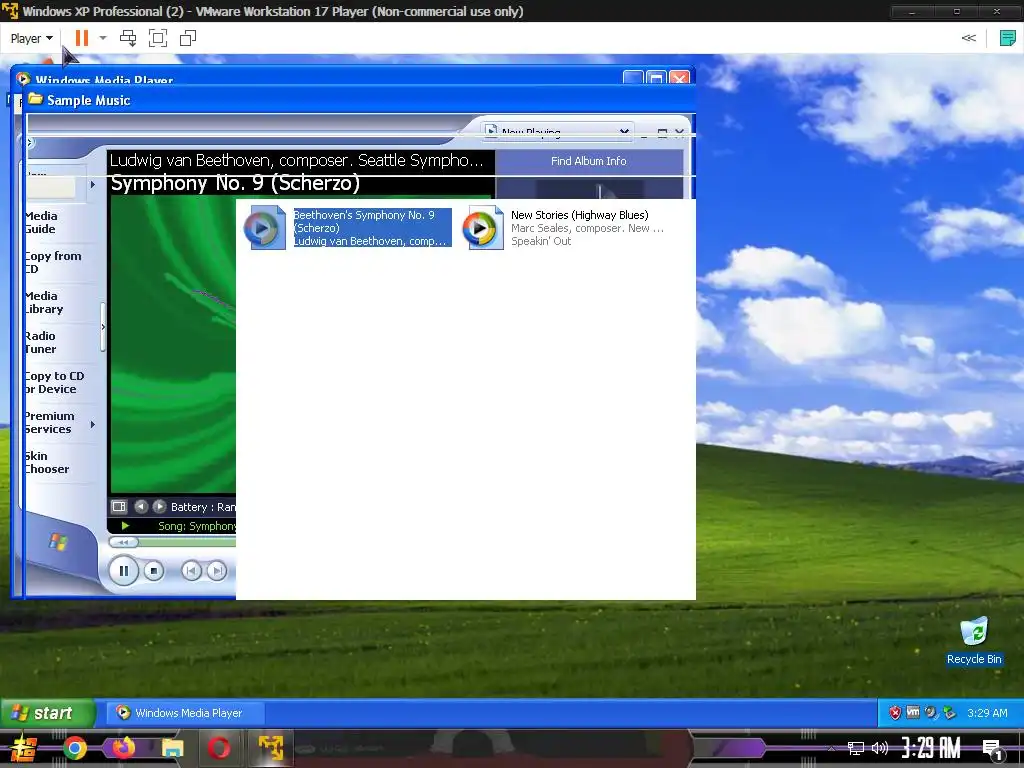Stop playback with the square stop button
1024x768 pixels.
tap(153, 571)
